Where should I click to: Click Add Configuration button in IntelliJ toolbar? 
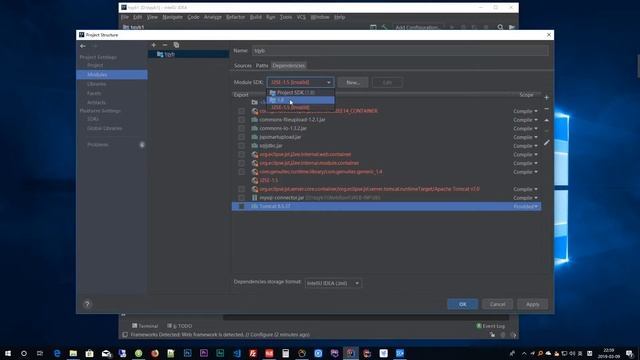(x=418, y=27)
